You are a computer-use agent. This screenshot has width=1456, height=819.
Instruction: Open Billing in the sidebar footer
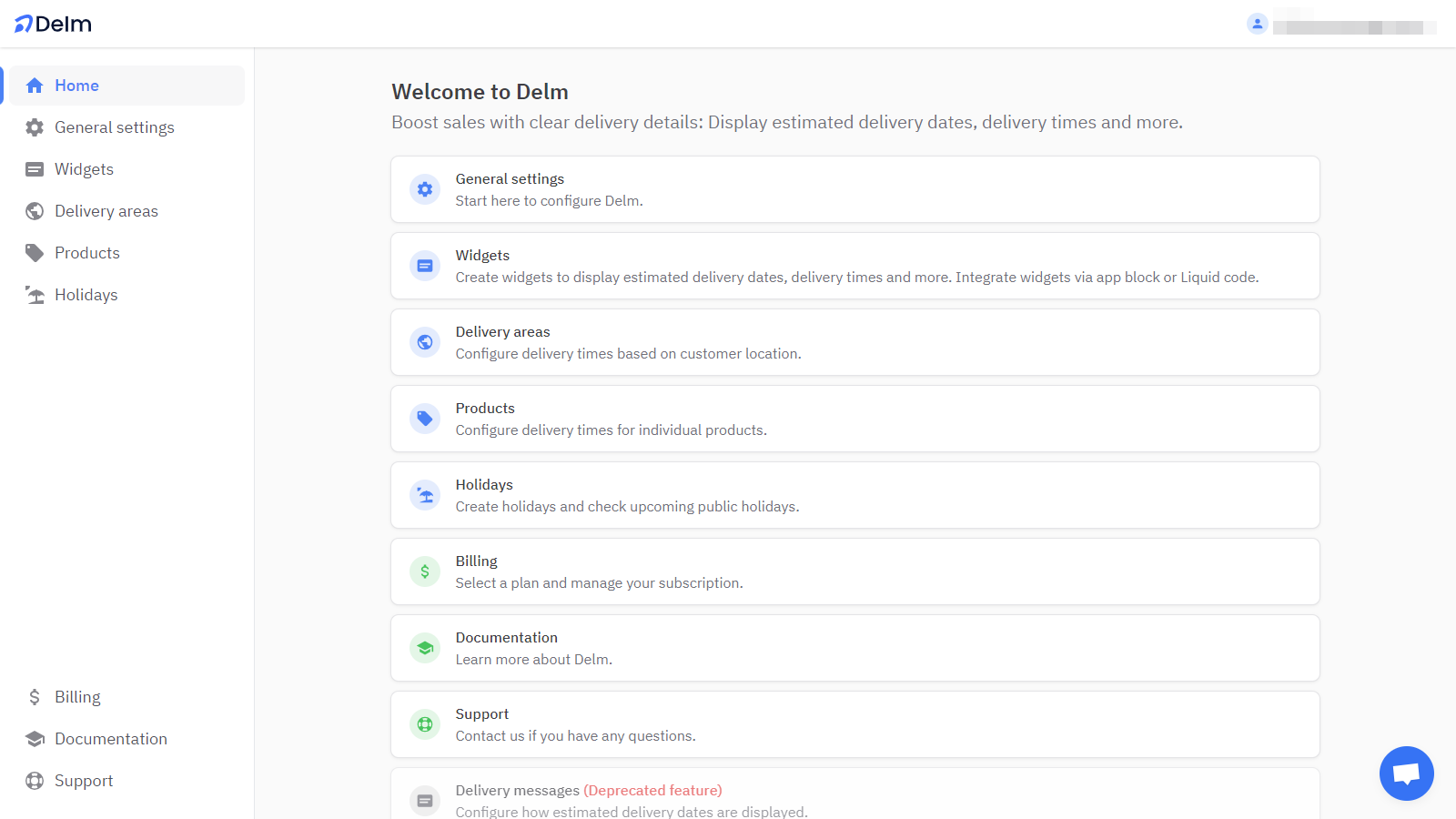click(x=77, y=697)
